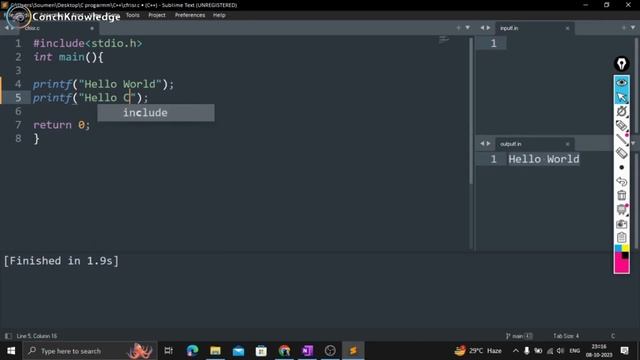Click 'Hello World' text in output.in pane

tap(544, 159)
